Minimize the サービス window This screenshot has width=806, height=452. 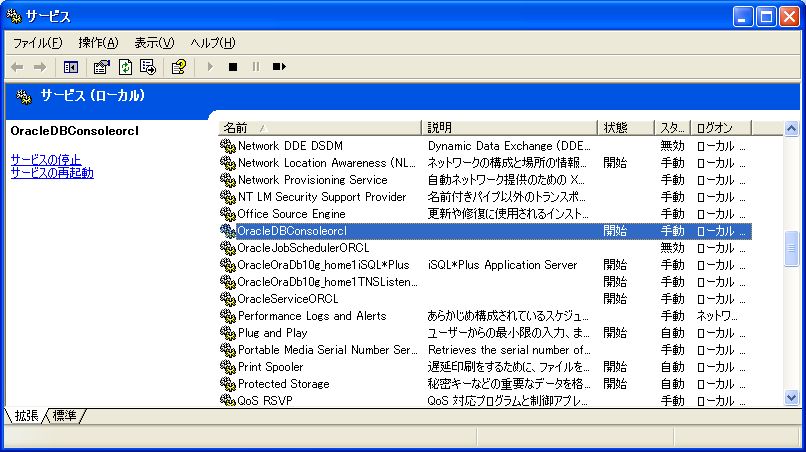(742, 16)
